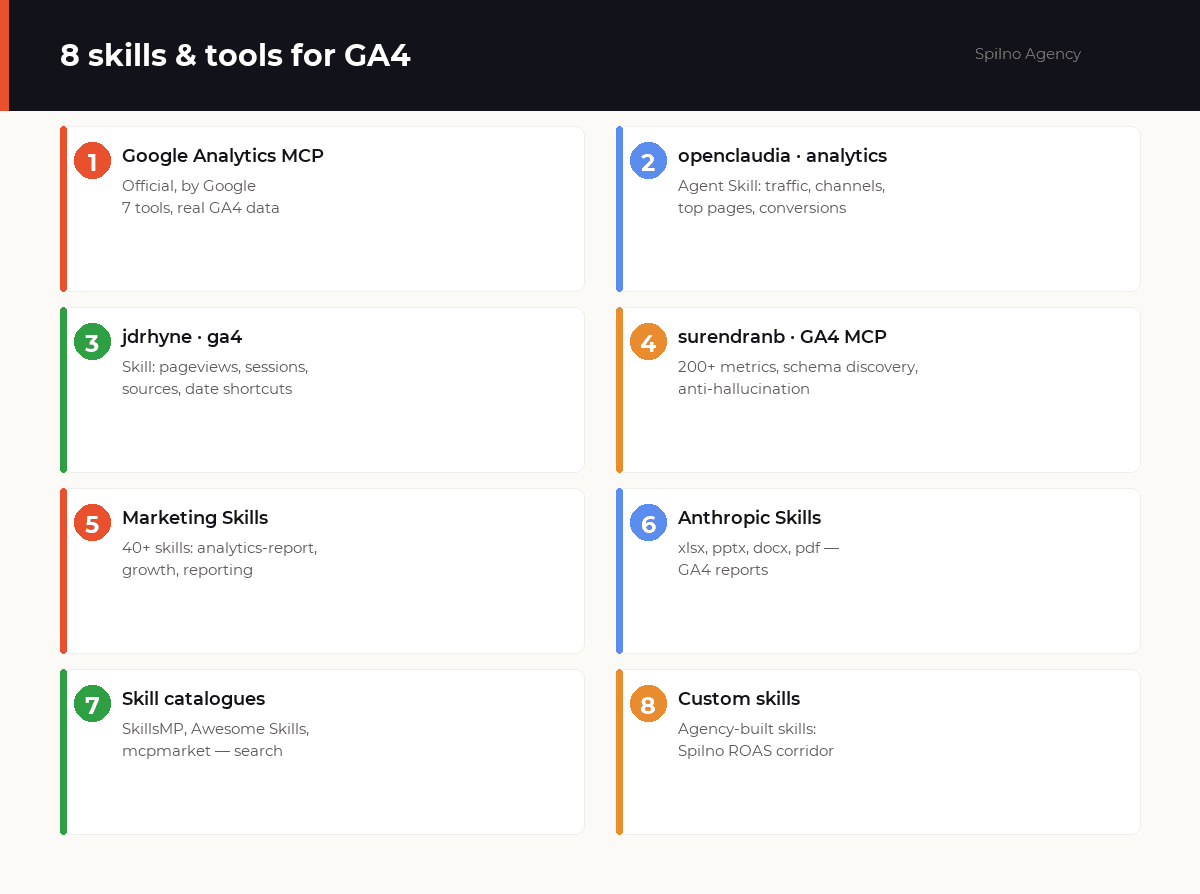Click the '8 skills & tools for GA4' heading
The width and height of the screenshot is (1200, 894).
click(x=235, y=55)
